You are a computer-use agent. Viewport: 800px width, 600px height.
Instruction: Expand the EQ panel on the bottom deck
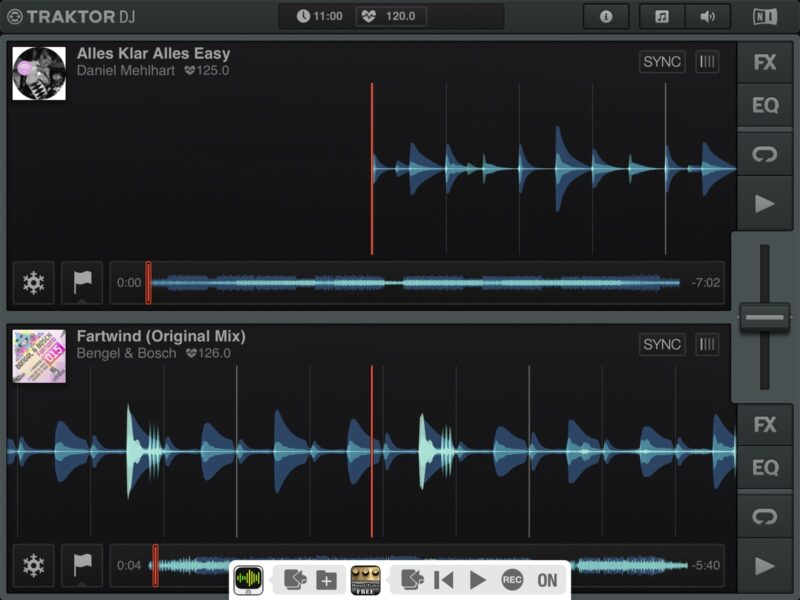point(765,468)
